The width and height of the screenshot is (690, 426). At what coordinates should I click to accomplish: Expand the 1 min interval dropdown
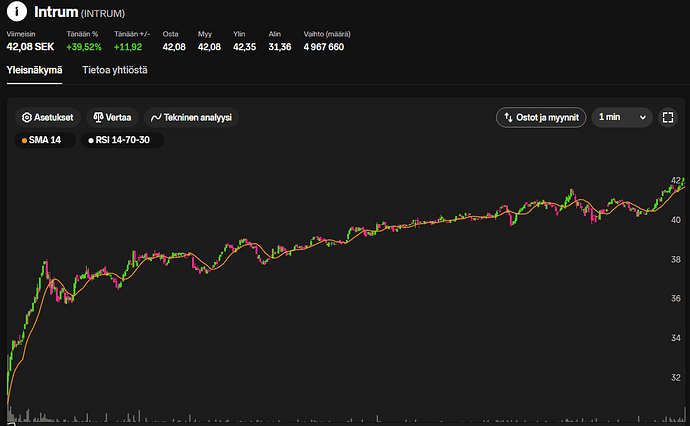pos(622,118)
